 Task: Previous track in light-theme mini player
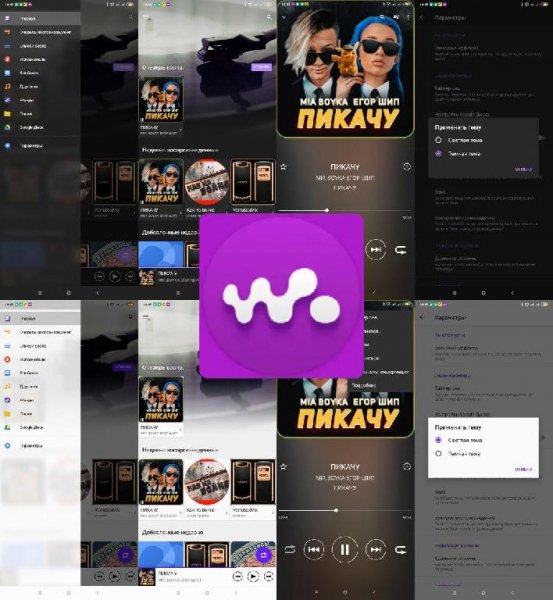coord(238,576)
